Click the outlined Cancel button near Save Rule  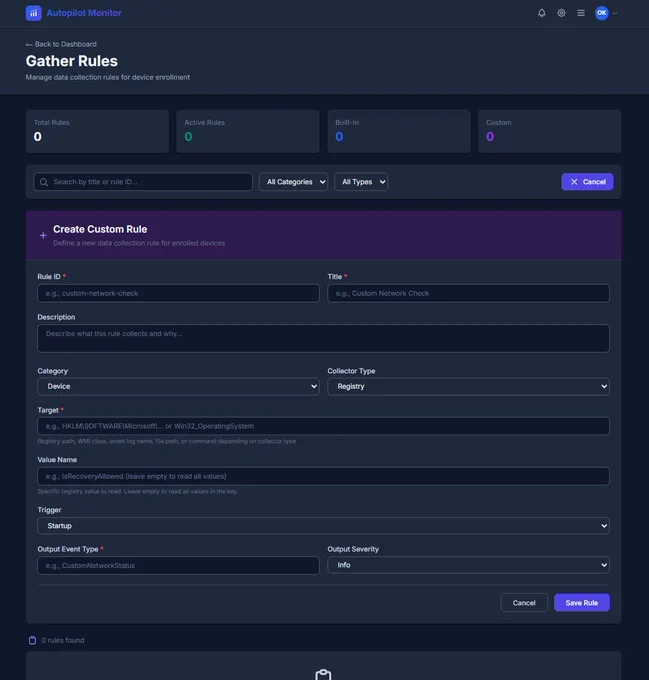point(524,603)
